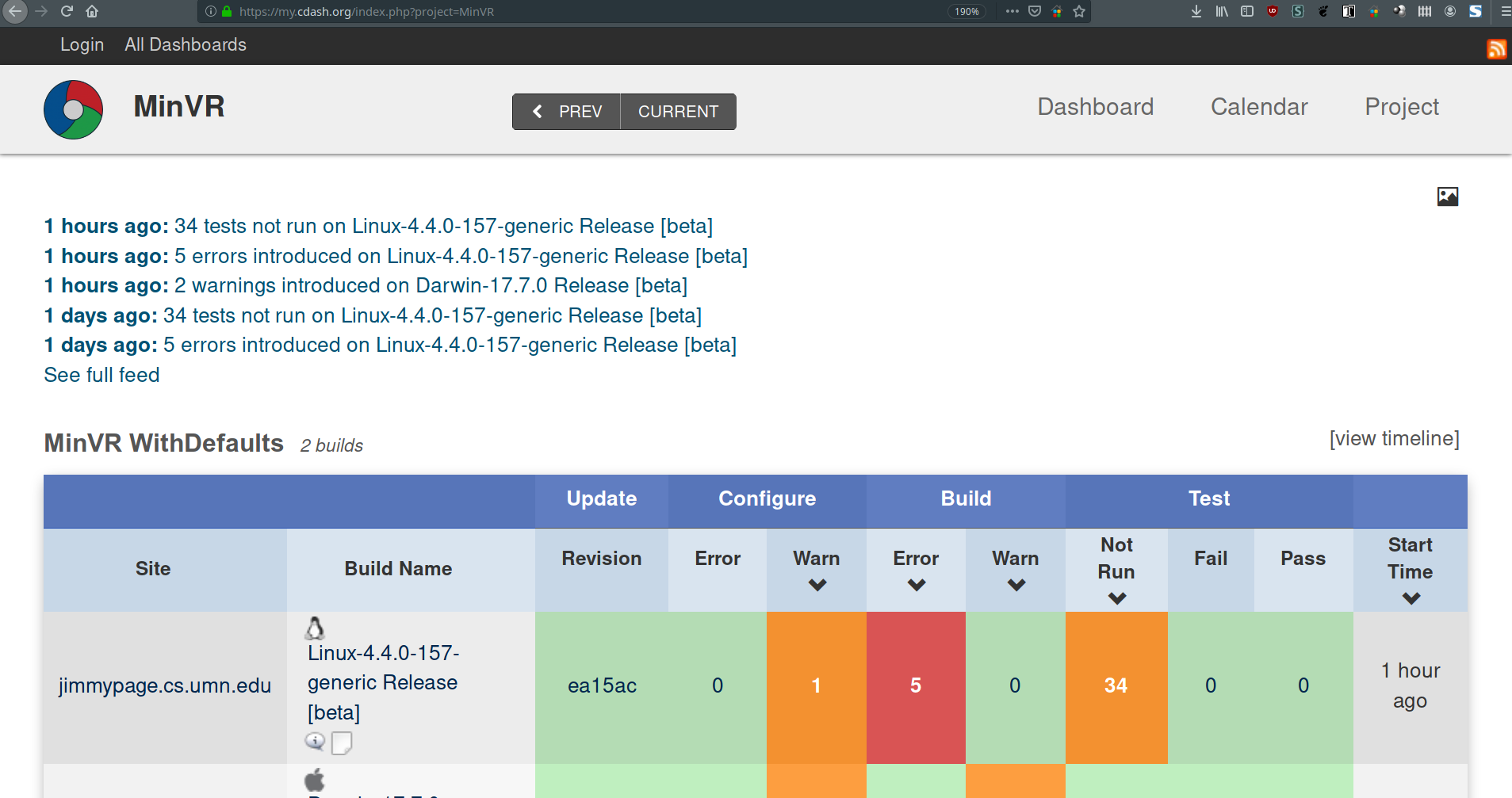Sort by Start Time column chevron

1410,599
